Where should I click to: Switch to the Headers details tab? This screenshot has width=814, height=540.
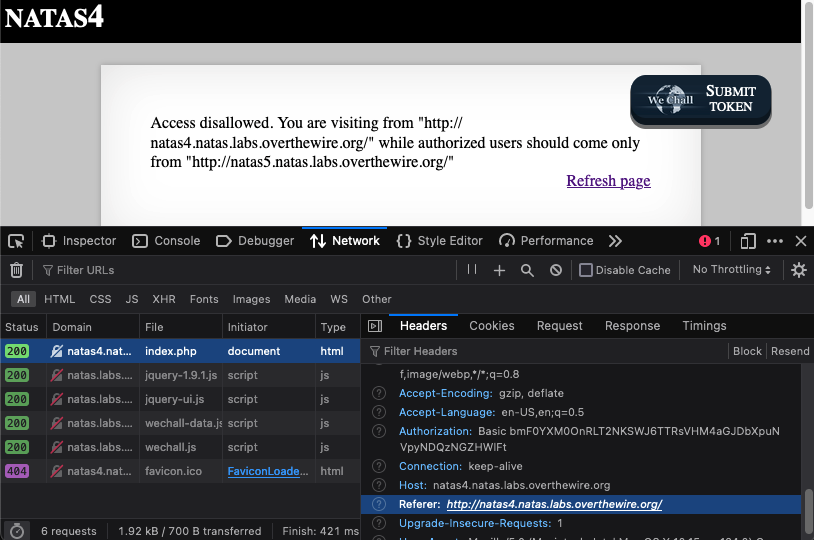[423, 326]
